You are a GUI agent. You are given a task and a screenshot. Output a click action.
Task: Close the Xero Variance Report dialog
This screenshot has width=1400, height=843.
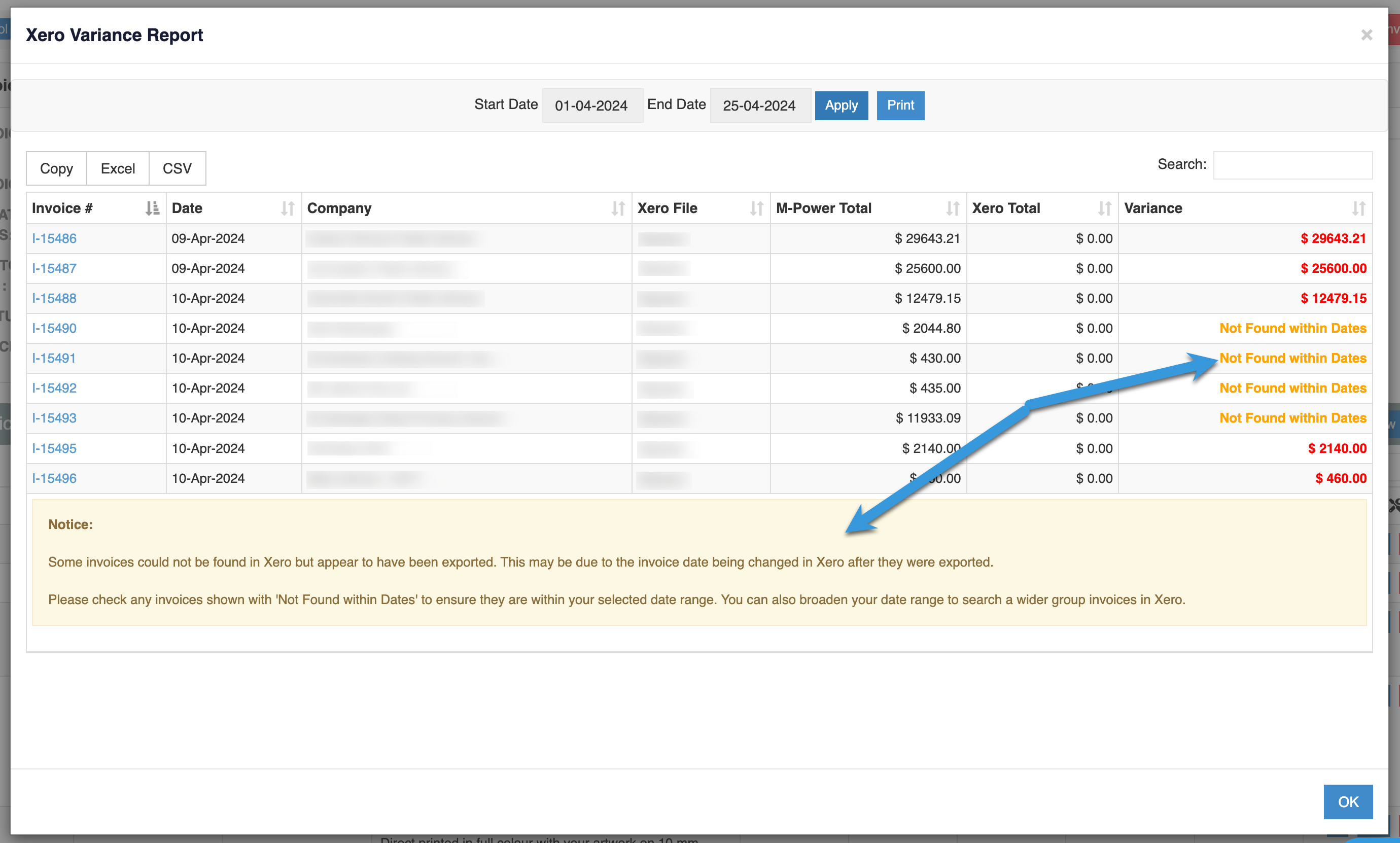[1367, 35]
